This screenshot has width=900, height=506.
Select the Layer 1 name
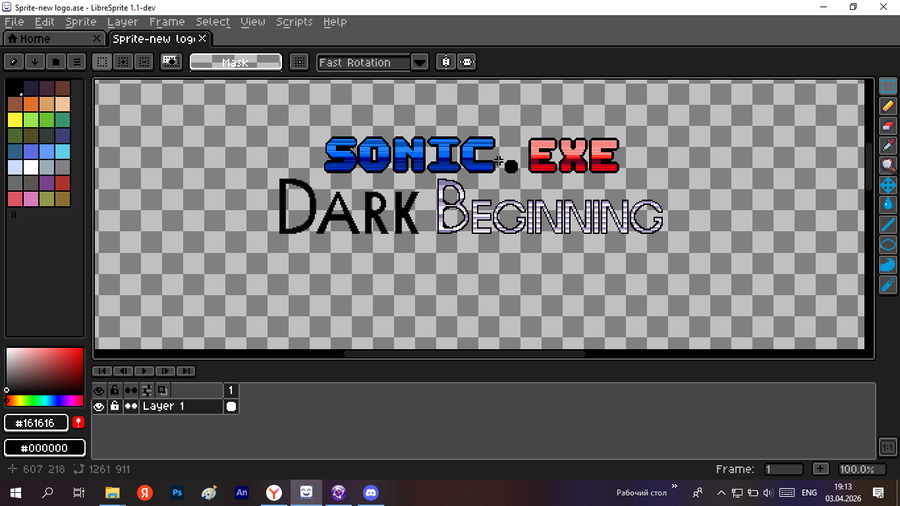pyautogui.click(x=181, y=407)
